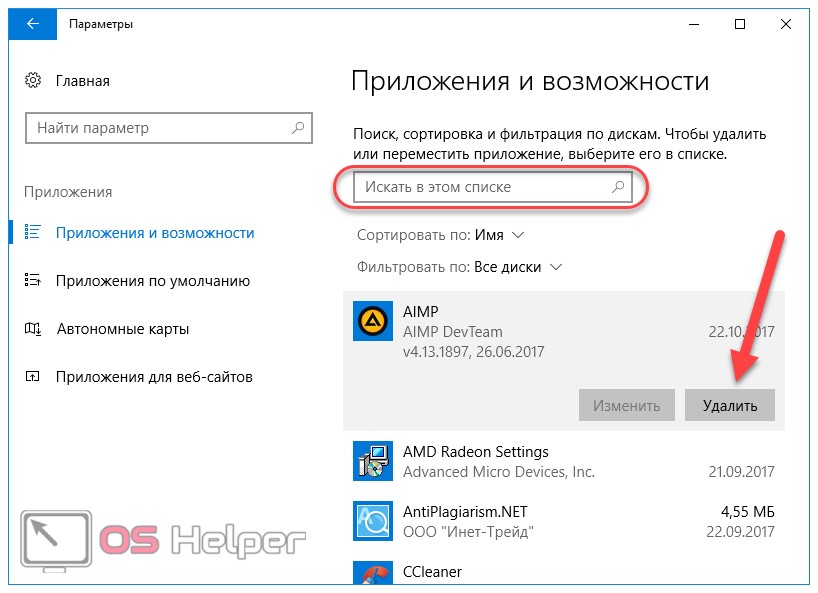818x593 pixels.
Task: Click the greyed 'Изменить' button
Action: click(x=626, y=406)
